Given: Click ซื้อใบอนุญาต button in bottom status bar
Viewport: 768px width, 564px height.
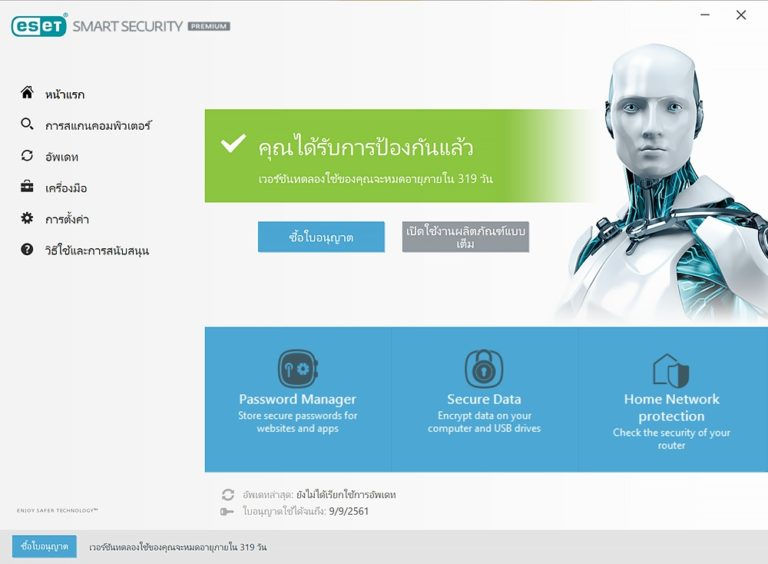Looking at the screenshot, I should pos(44,546).
